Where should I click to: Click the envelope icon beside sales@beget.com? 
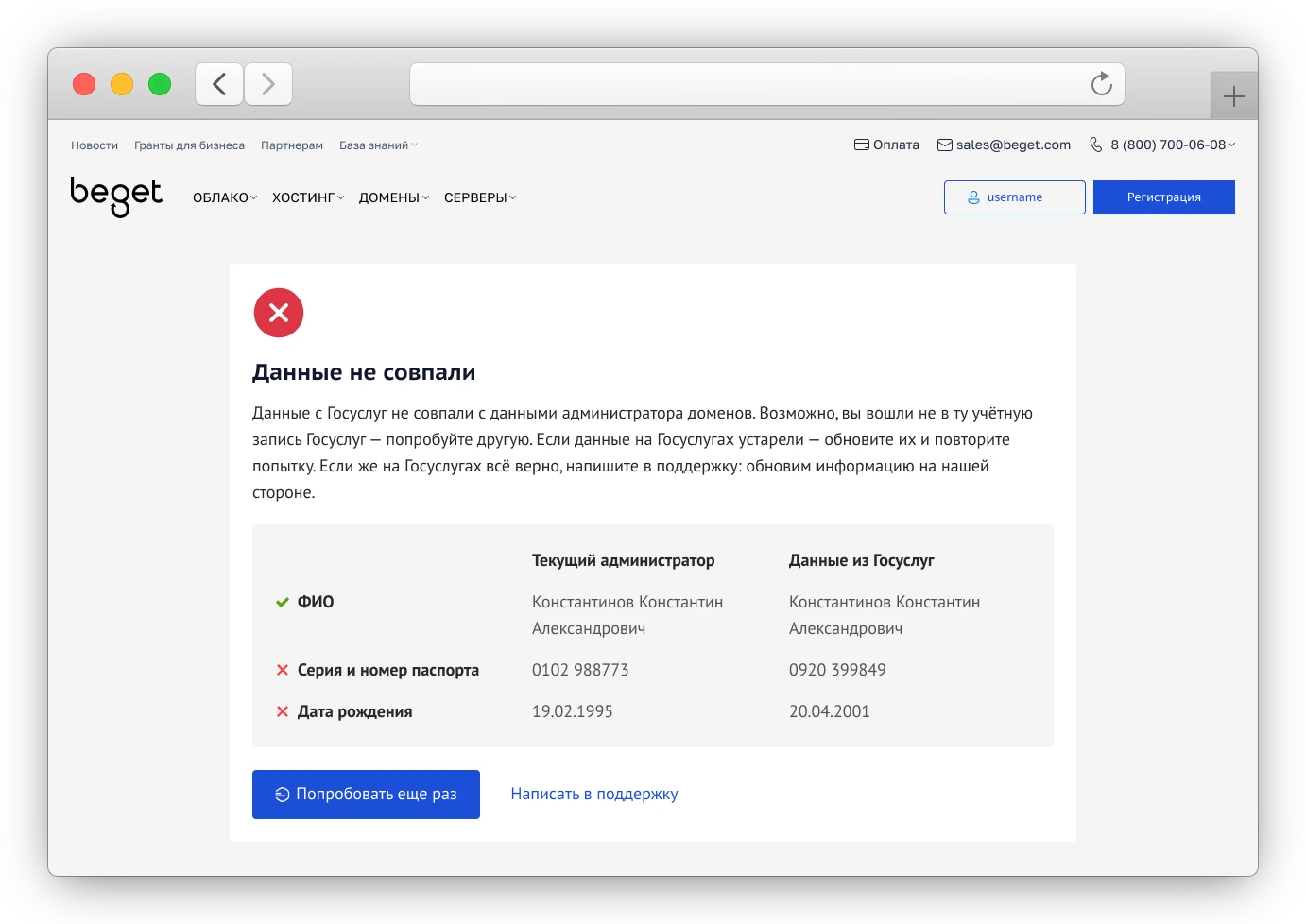pyautogui.click(x=944, y=145)
